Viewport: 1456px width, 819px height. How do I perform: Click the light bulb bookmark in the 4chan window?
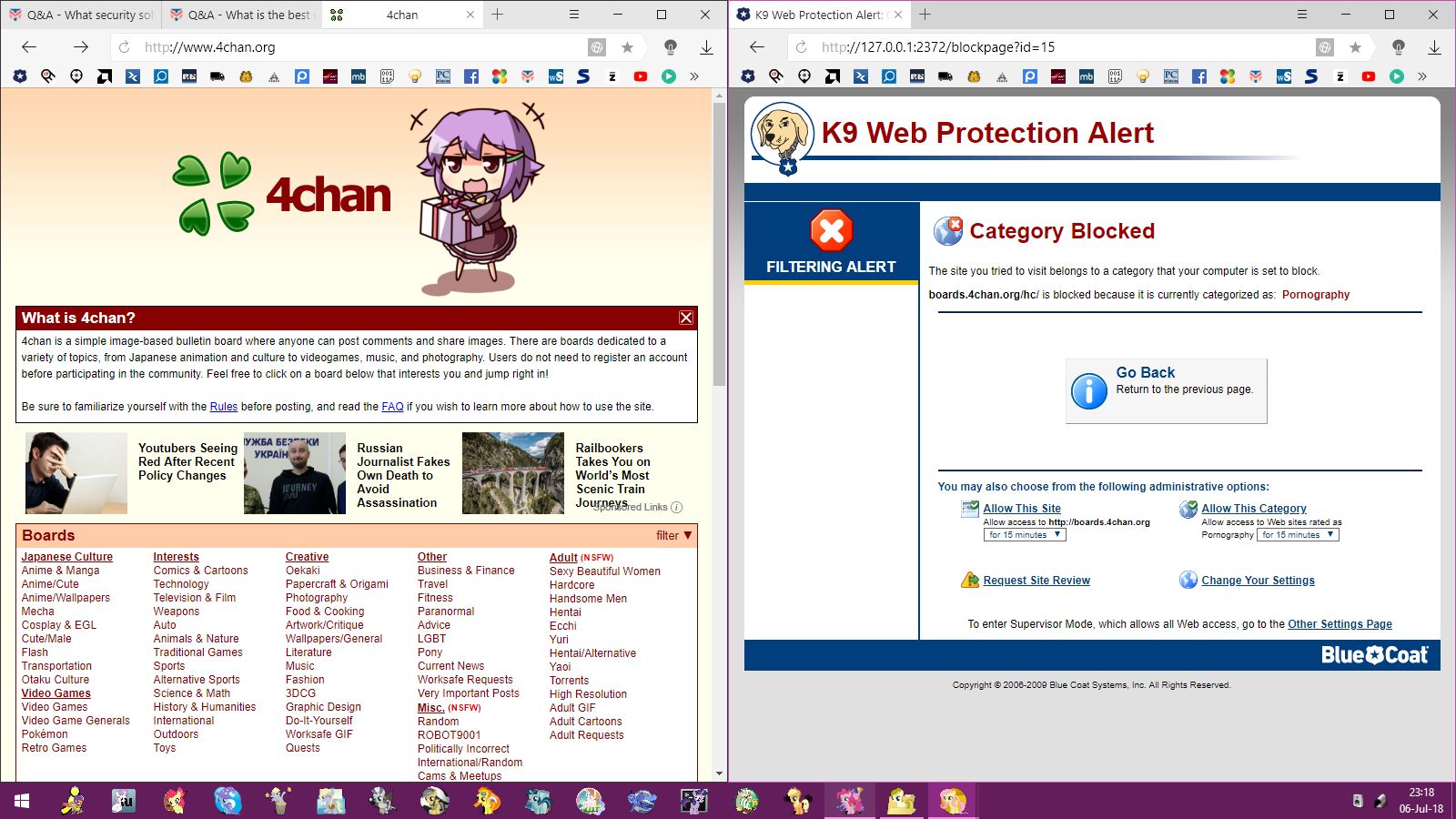415,76
